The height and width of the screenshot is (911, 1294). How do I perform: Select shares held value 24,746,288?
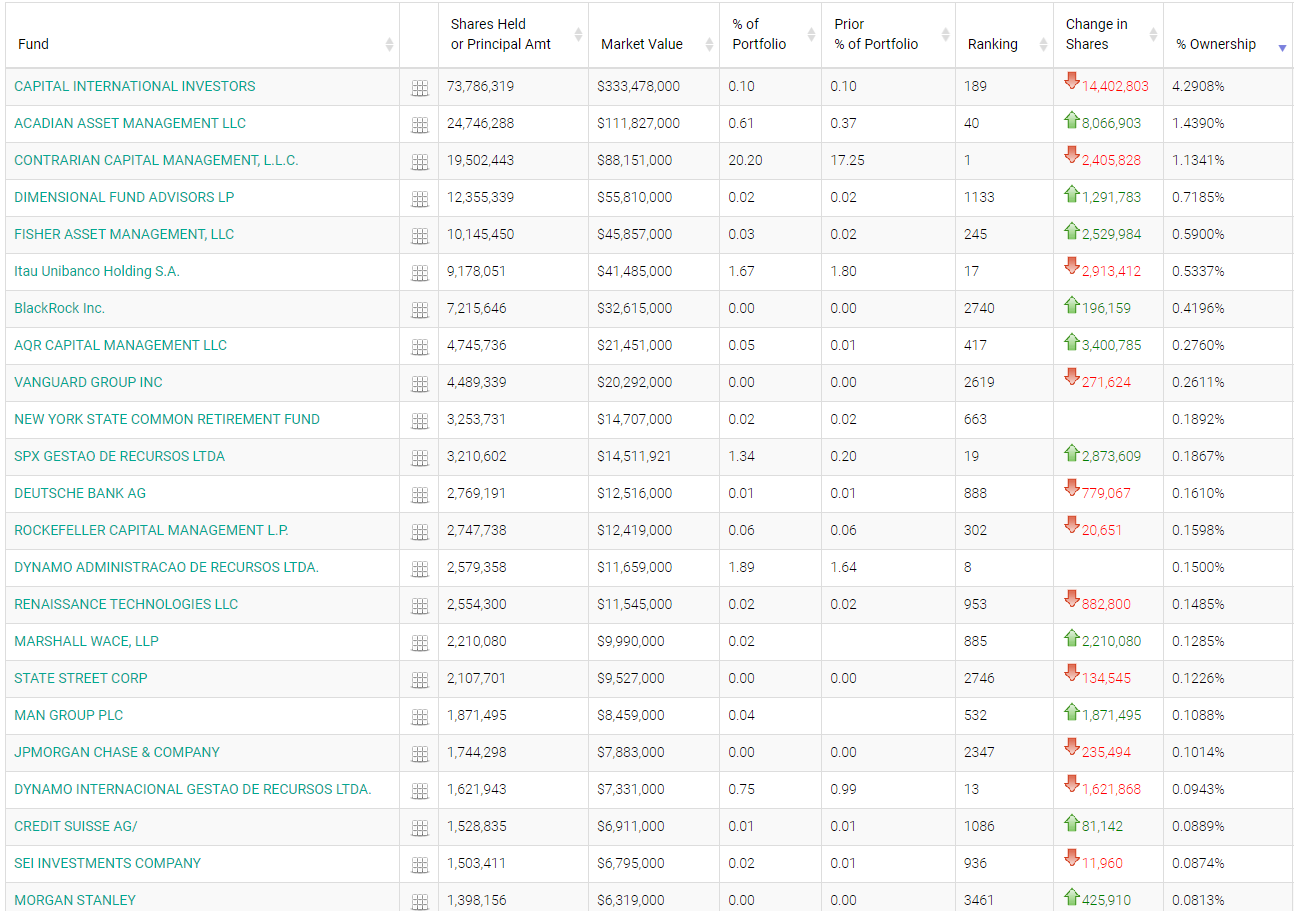pos(480,123)
